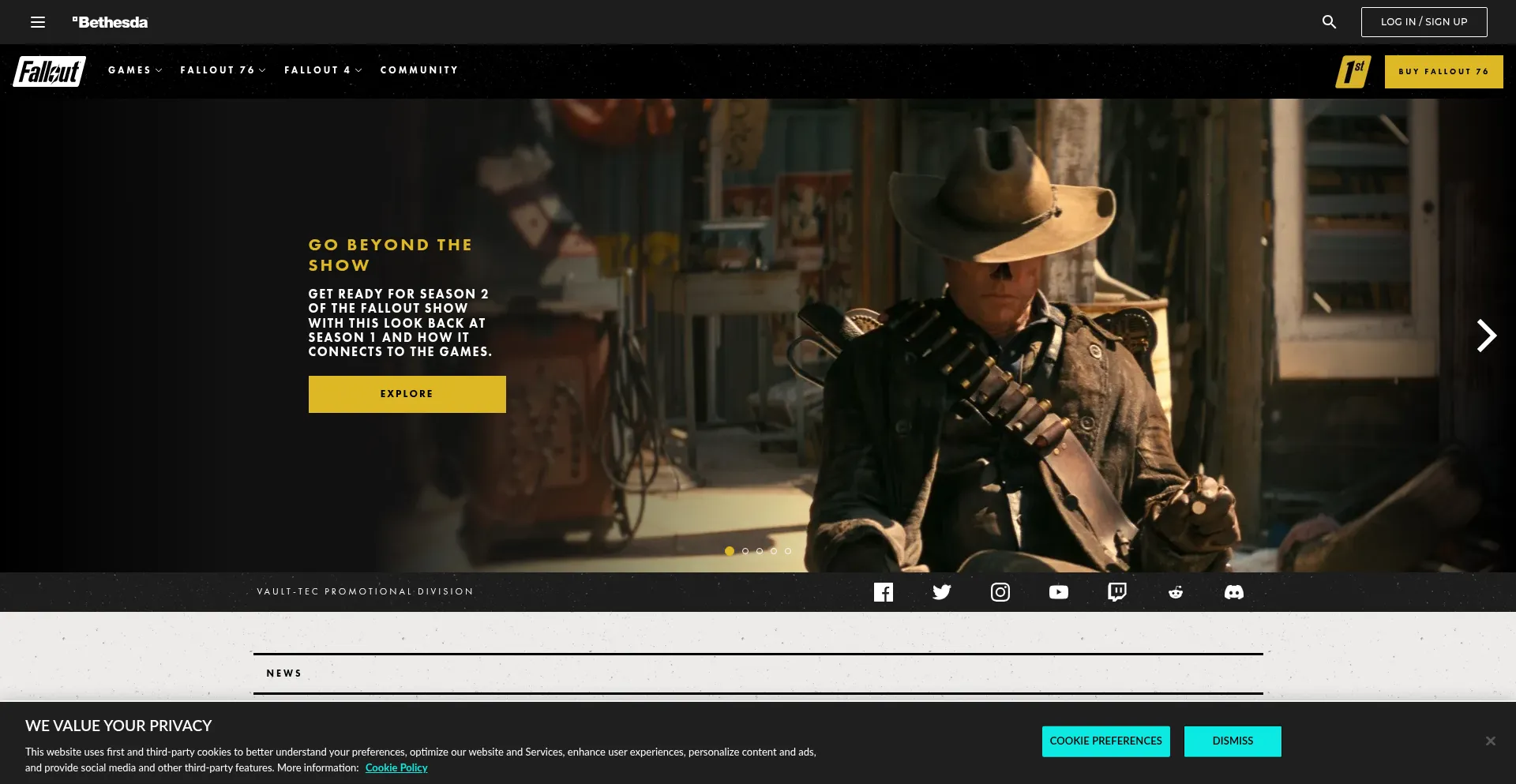This screenshot has width=1516, height=784.
Task: Click the Fallout 1st badge icon
Action: pyautogui.click(x=1352, y=71)
